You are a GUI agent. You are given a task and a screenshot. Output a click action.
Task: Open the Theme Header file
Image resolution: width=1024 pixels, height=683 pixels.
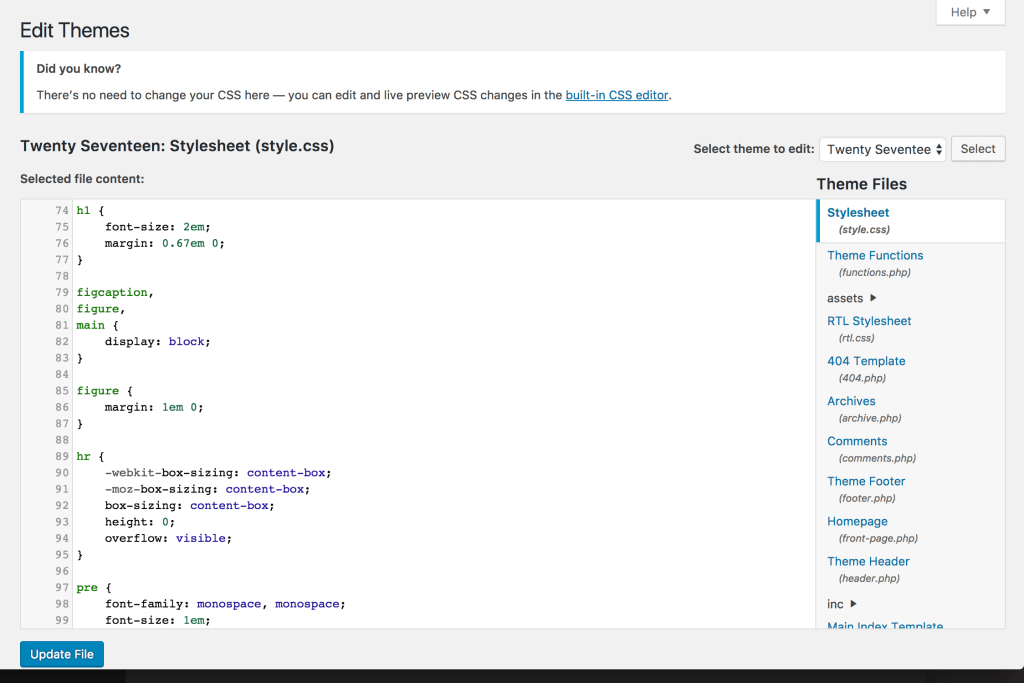pos(868,561)
